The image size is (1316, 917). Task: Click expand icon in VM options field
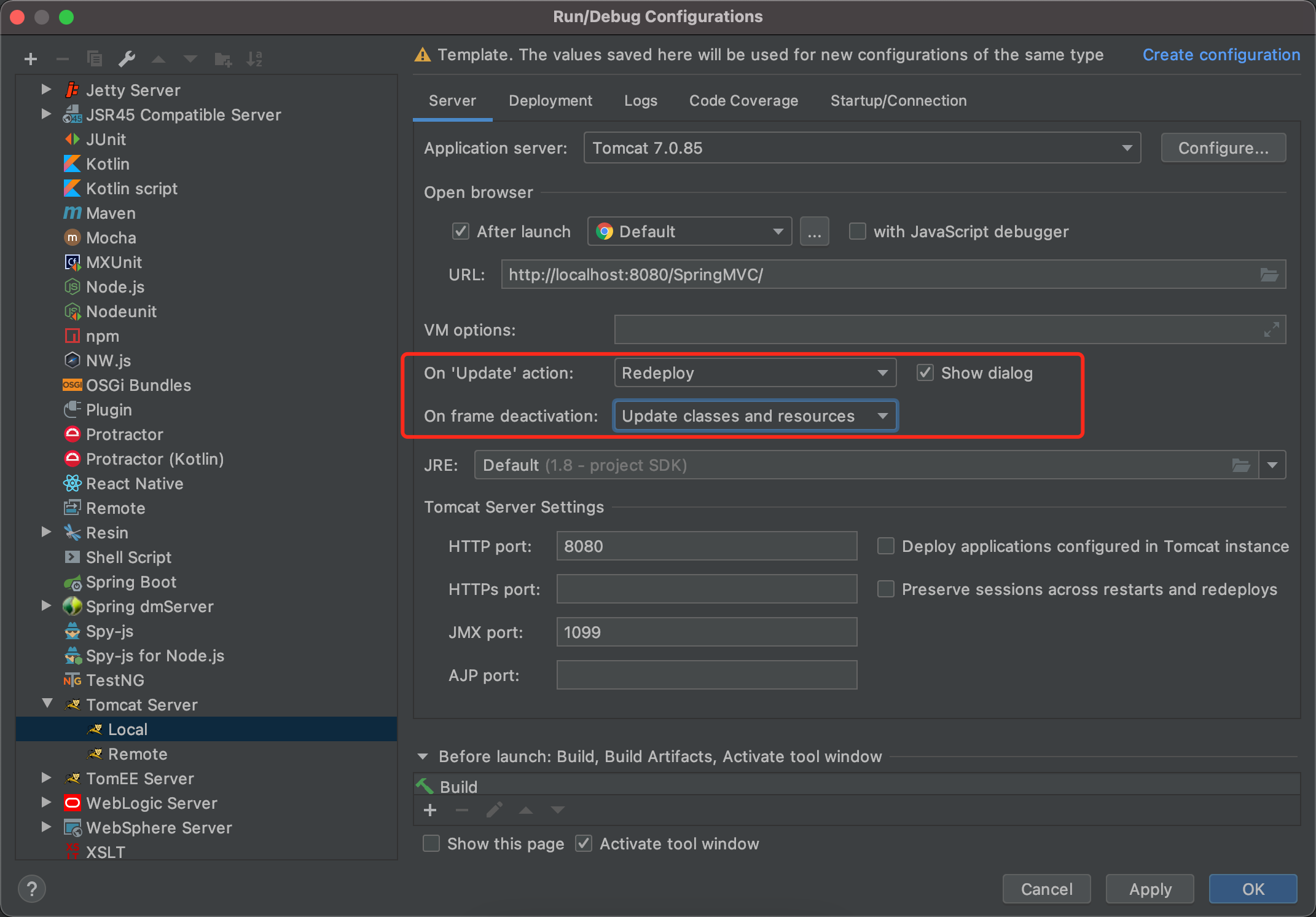pyautogui.click(x=1271, y=330)
